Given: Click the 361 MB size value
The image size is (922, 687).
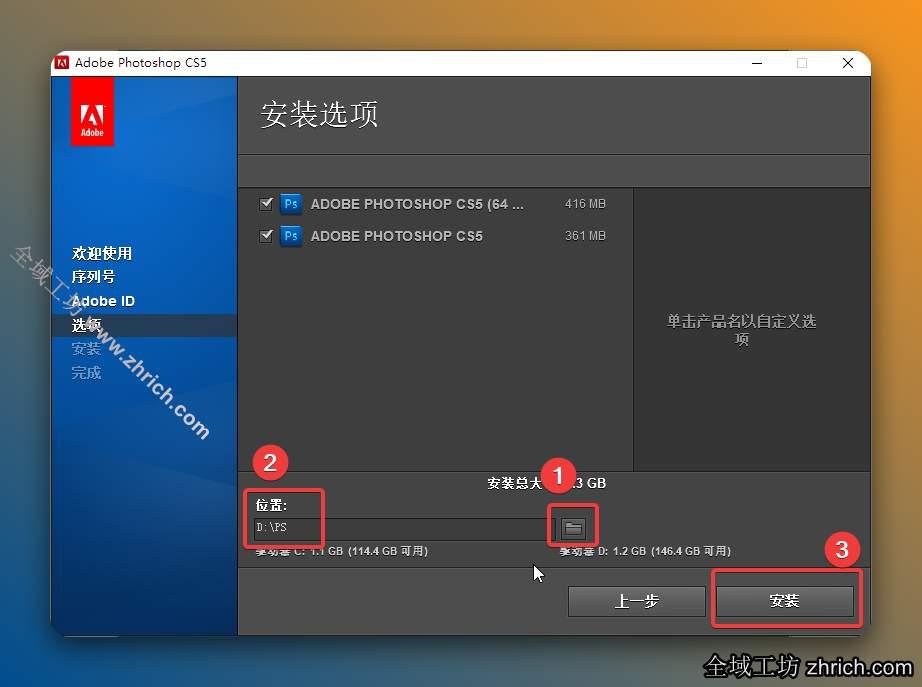Looking at the screenshot, I should pyautogui.click(x=585, y=235).
